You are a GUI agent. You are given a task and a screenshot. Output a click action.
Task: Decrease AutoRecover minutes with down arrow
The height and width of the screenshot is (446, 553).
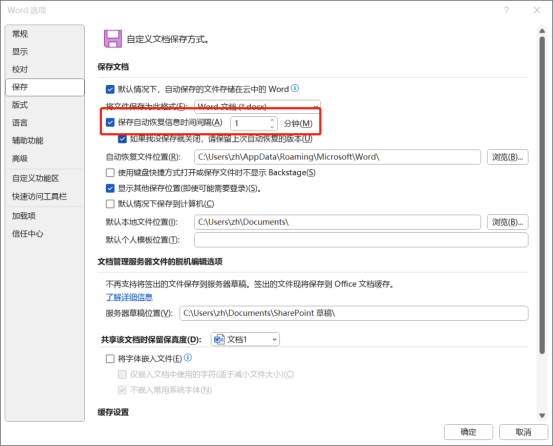tap(272, 126)
